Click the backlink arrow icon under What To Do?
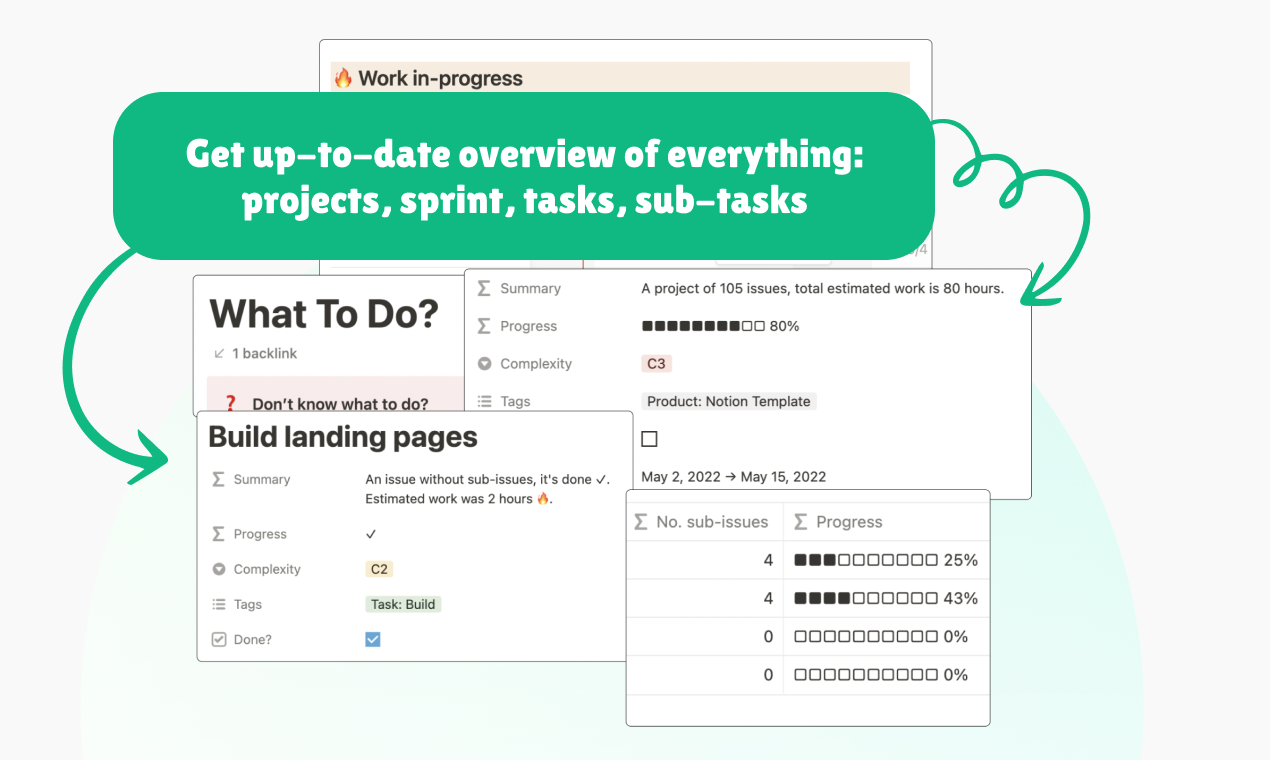This screenshot has width=1270, height=760. (x=219, y=353)
